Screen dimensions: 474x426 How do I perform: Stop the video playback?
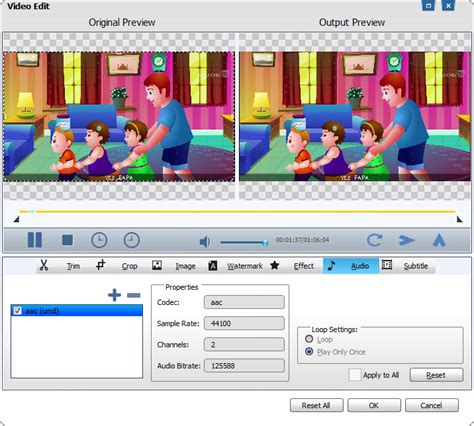(67, 240)
